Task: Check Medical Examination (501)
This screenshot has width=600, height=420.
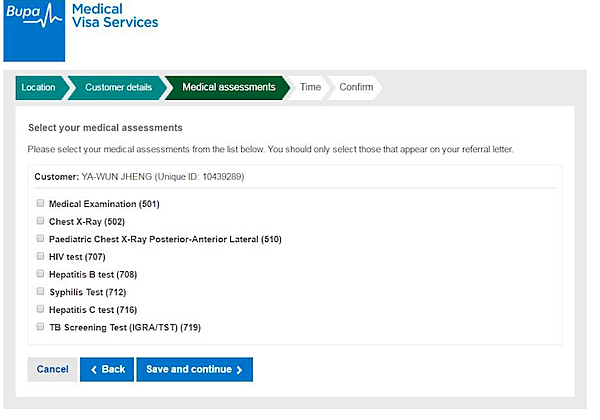Action: point(40,203)
